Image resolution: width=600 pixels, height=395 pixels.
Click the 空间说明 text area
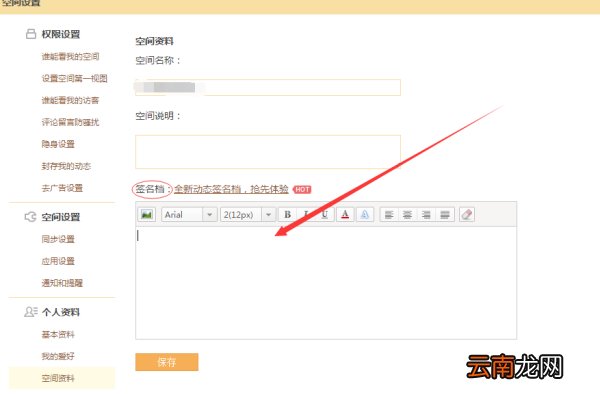[x=268, y=152]
